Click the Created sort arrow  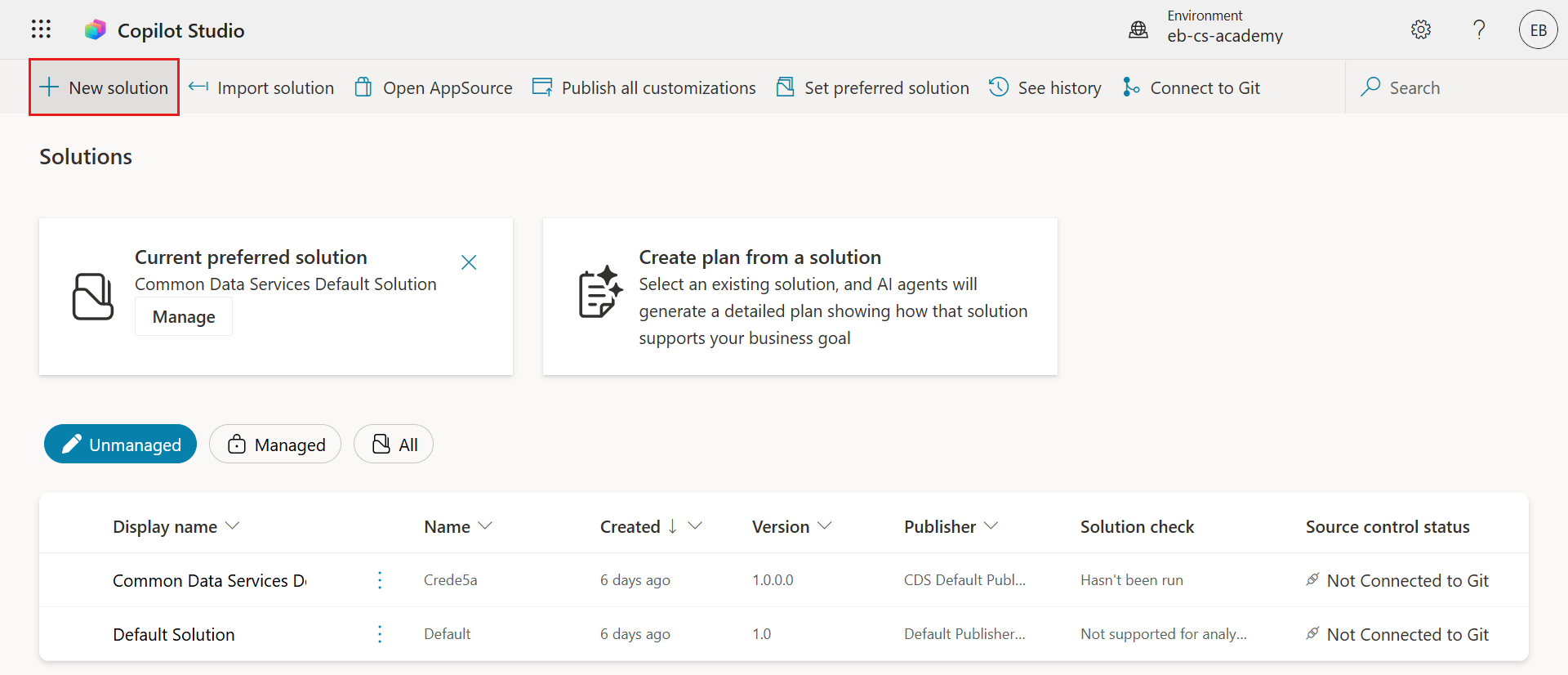point(672,526)
